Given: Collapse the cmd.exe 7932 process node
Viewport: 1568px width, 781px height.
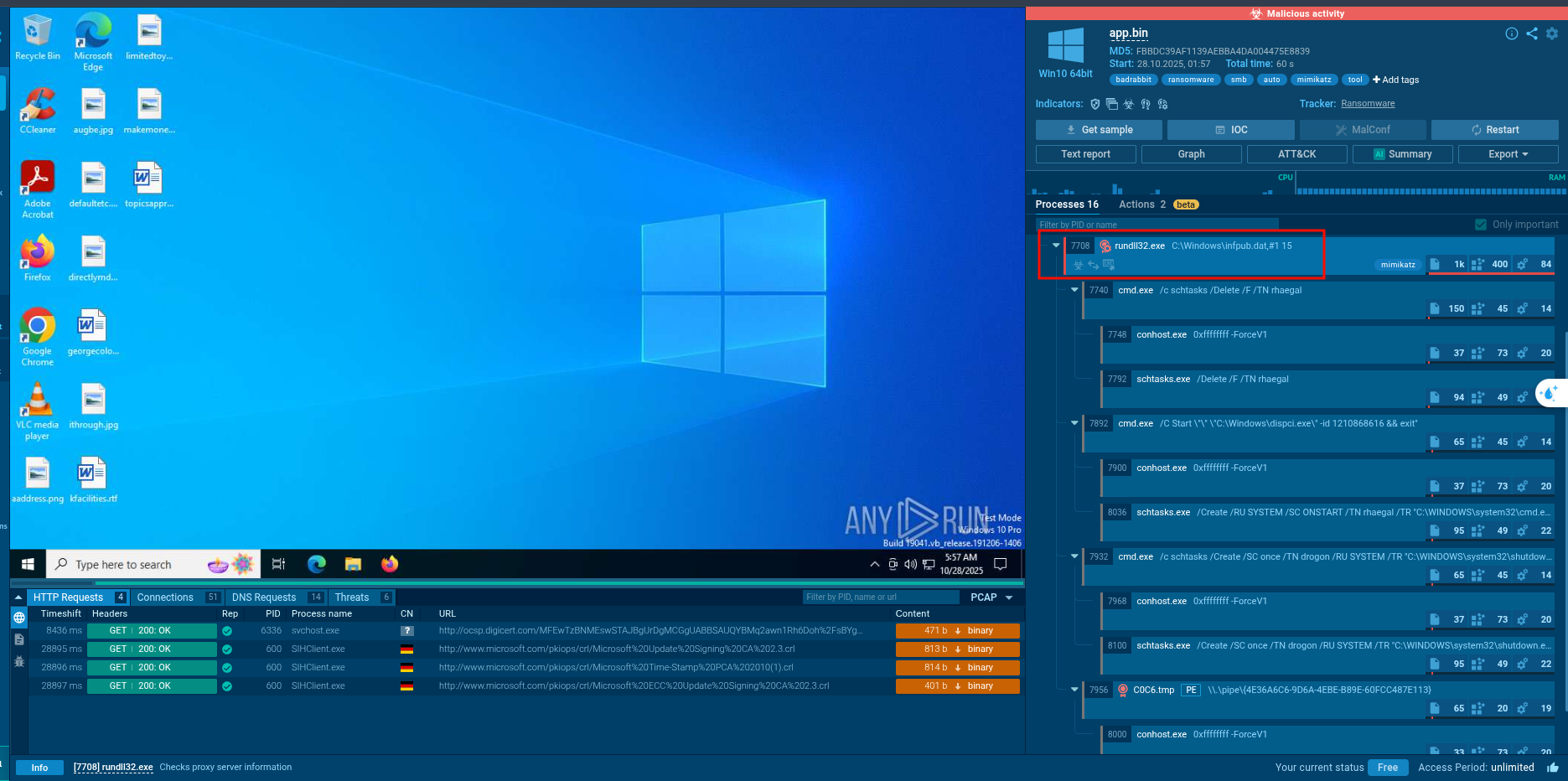Looking at the screenshot, I should click(x=1074, y=557).
